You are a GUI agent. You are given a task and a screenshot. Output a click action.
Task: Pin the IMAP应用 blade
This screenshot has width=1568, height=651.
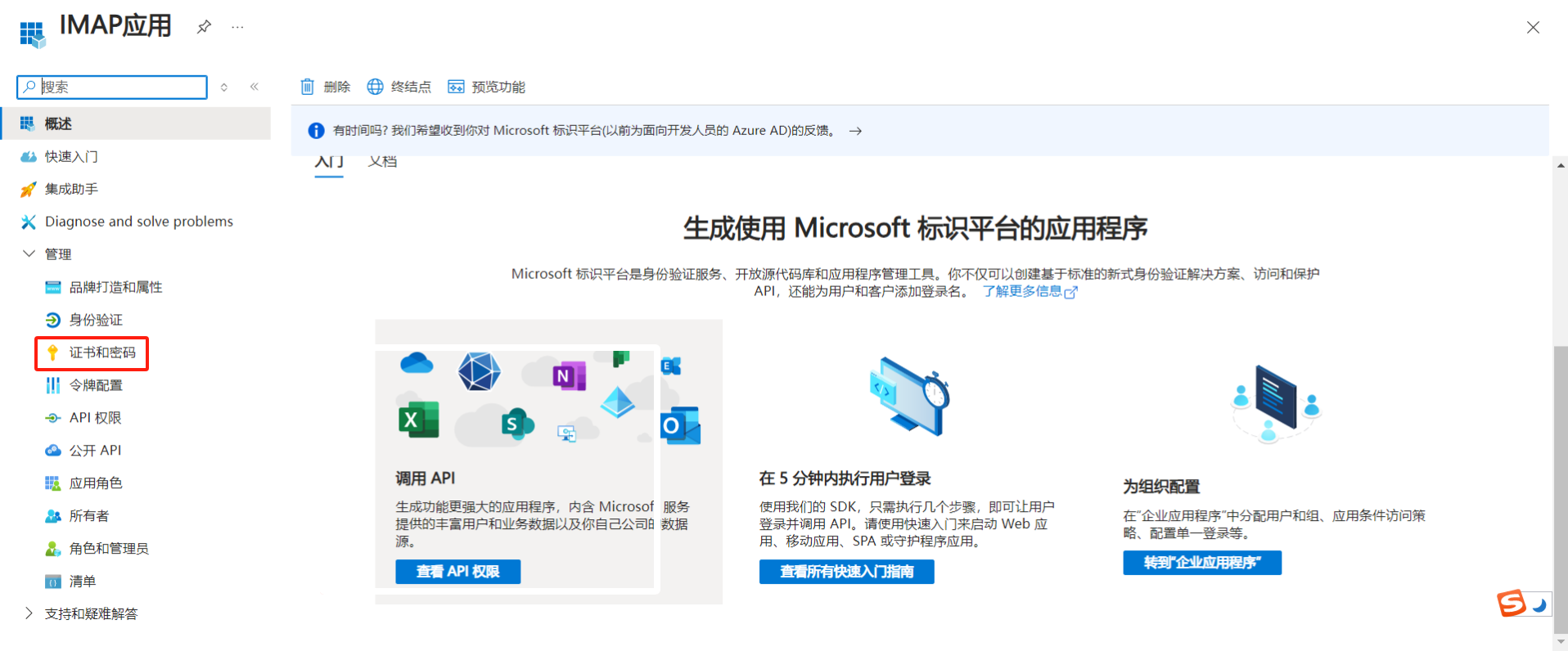(204, 27)
